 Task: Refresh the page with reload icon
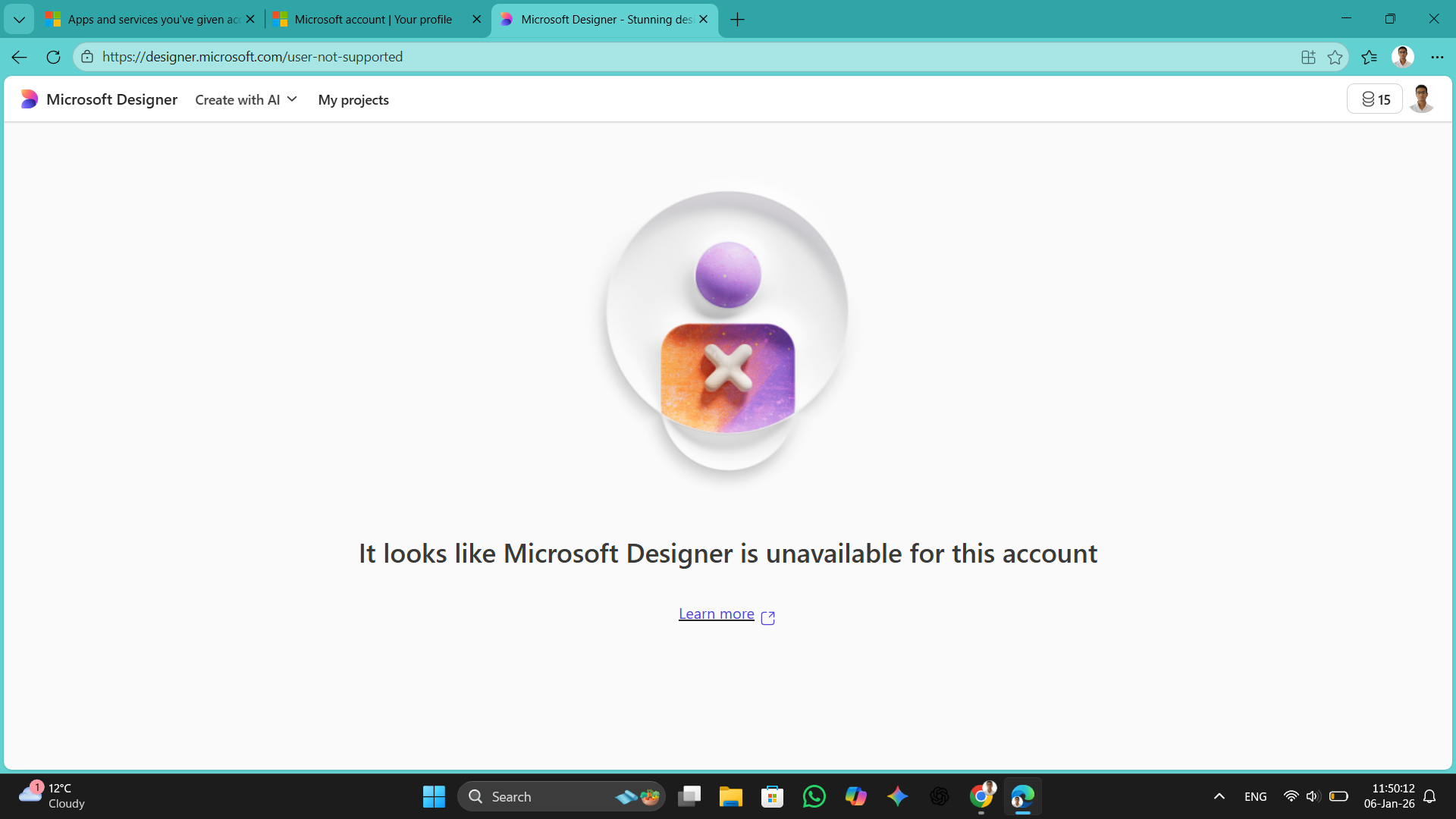pyautogui.click(x=53, y=57)
